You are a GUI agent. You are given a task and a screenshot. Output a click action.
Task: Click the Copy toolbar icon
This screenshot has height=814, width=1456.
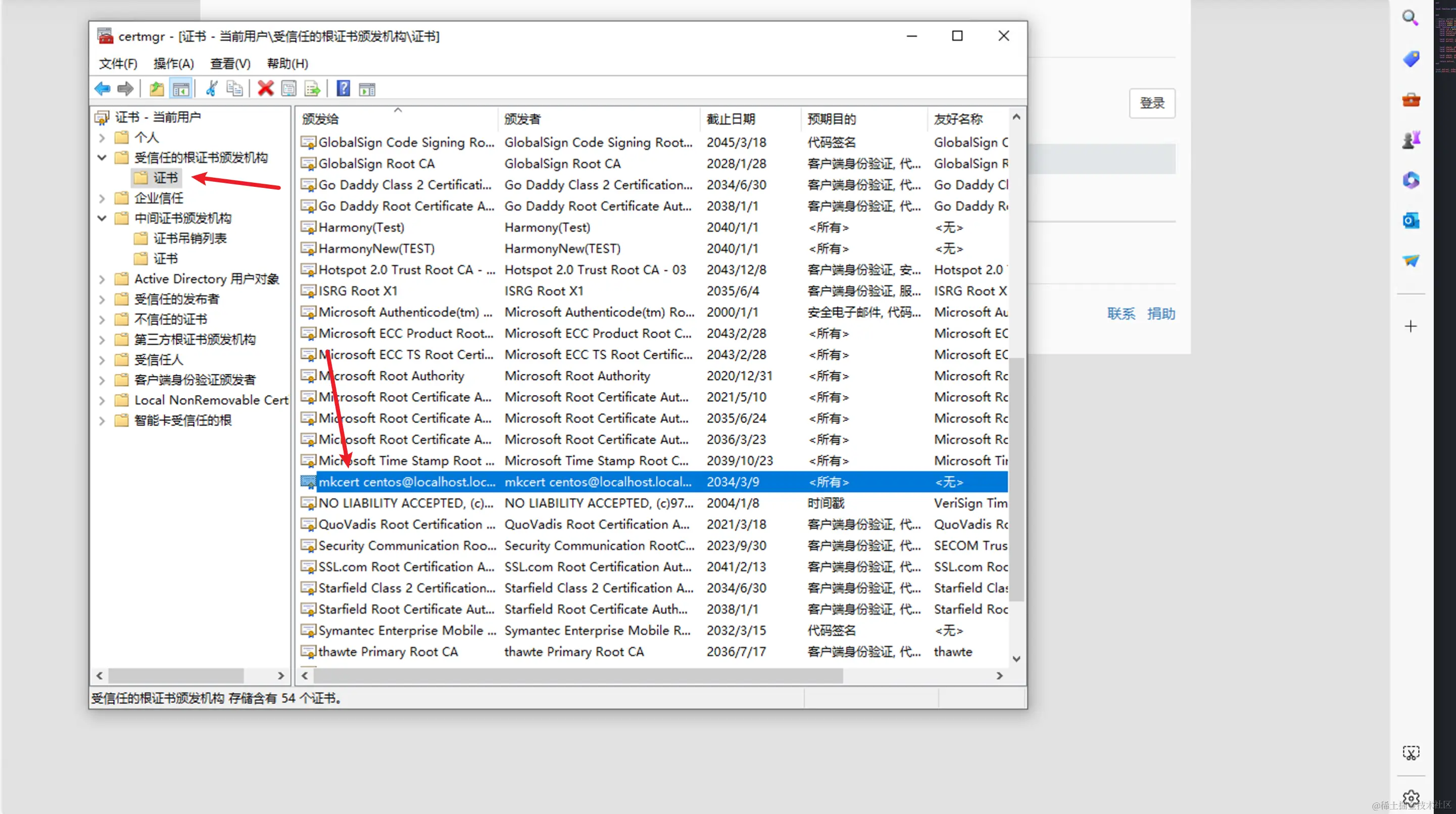(234, 89)
